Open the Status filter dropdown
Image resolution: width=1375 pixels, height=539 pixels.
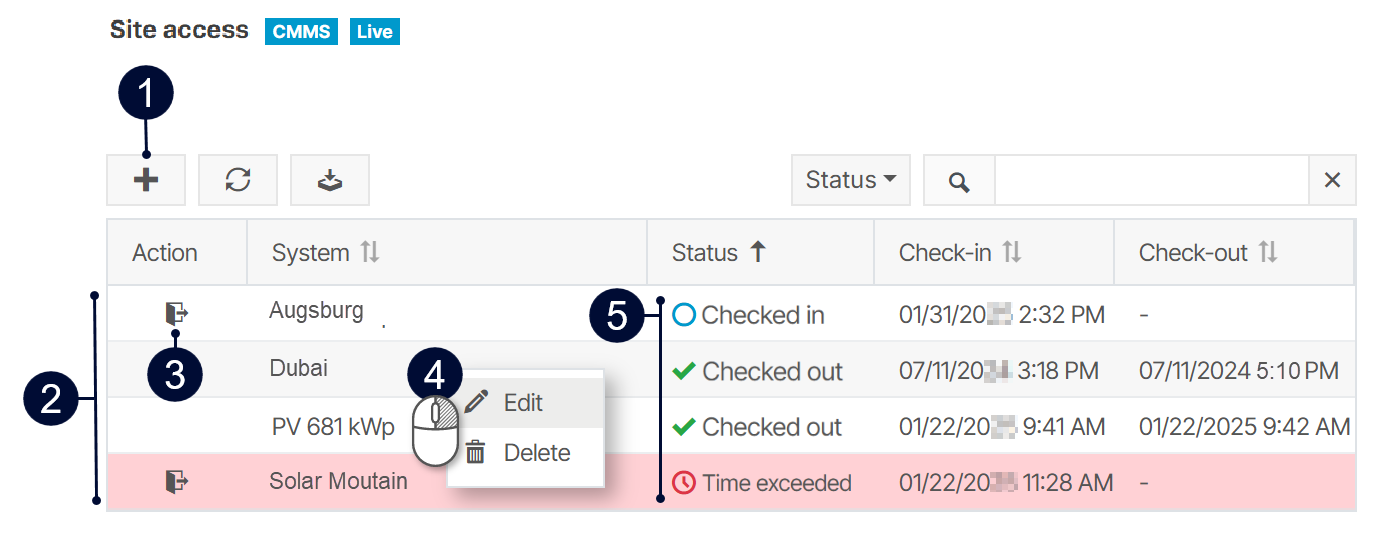point(851,180)
